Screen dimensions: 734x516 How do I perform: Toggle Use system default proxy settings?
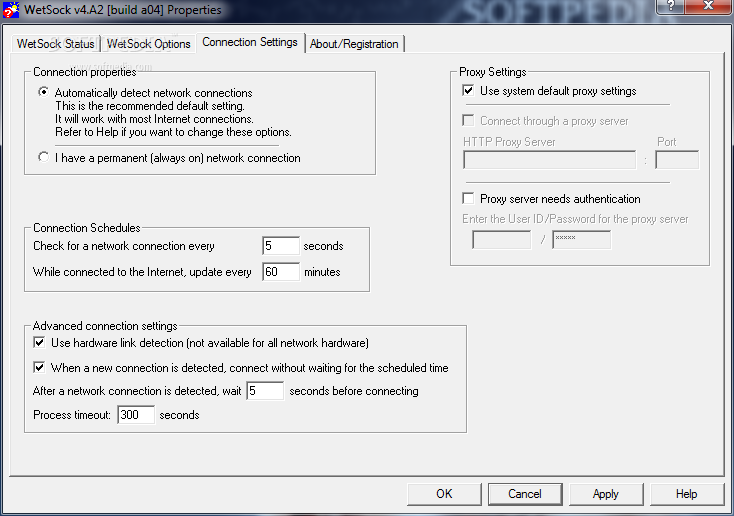[x=468, y=90]
